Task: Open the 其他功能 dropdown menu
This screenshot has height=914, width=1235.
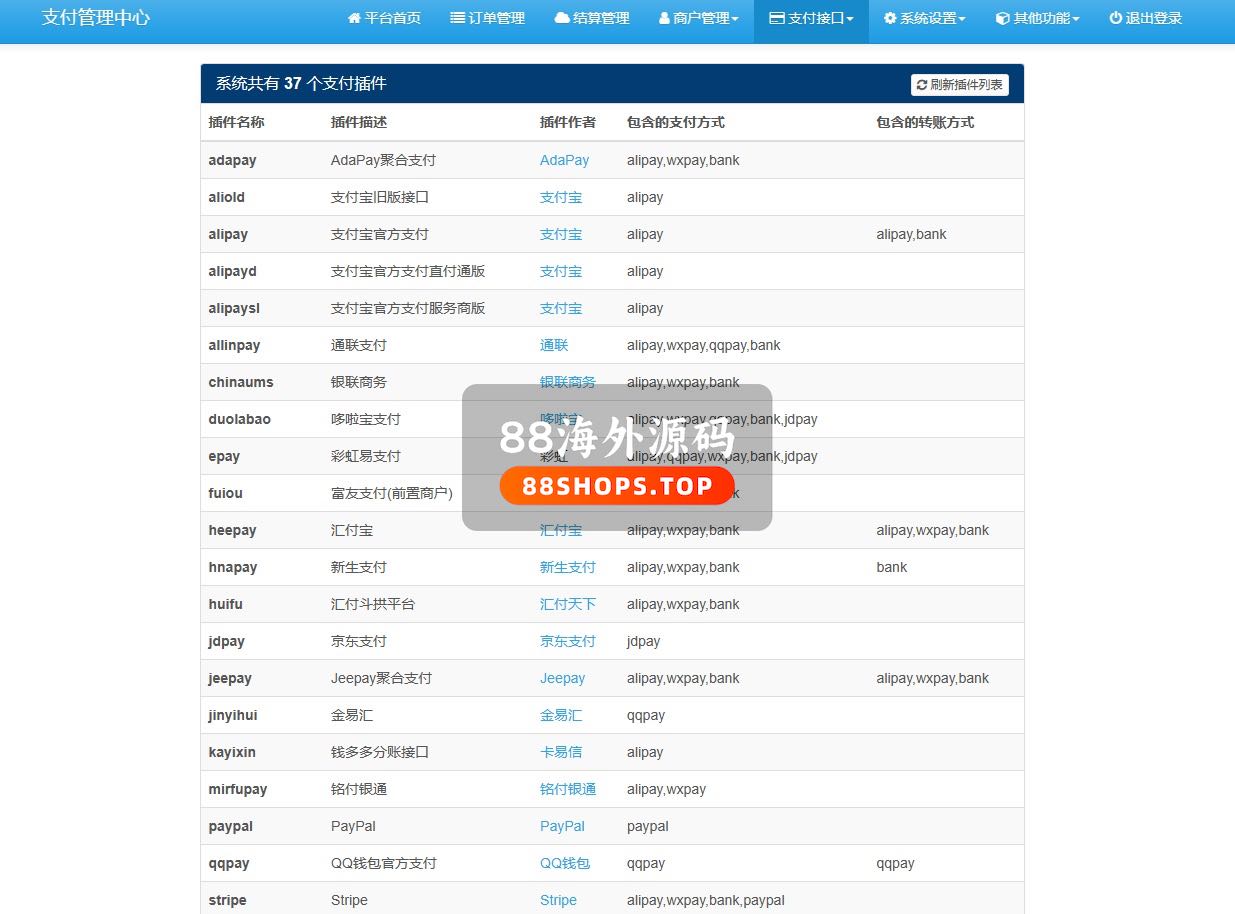Action: (1038, 18)
